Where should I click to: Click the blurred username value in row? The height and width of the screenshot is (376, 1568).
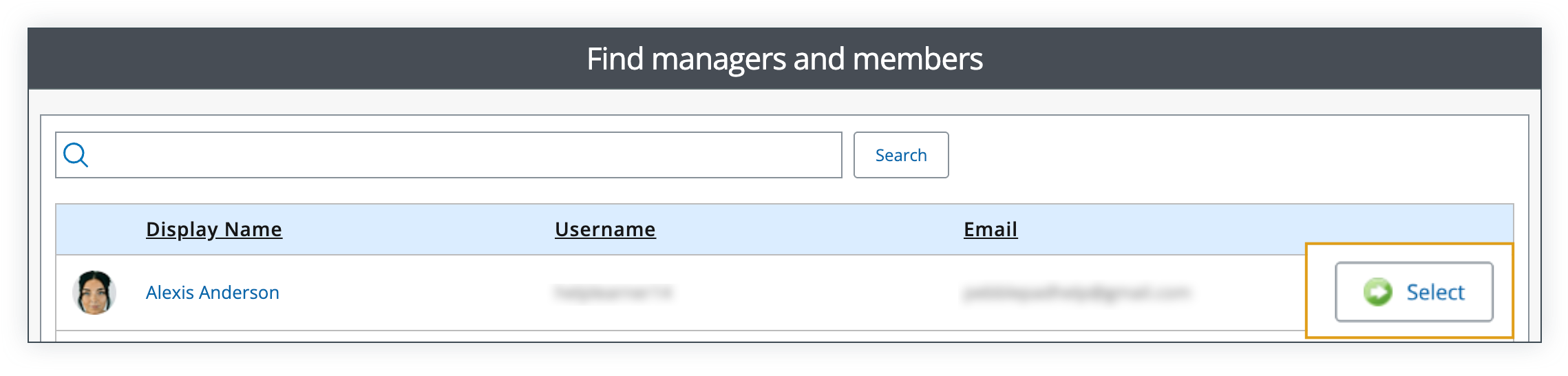pyautogui.click(x=613, y=293)
